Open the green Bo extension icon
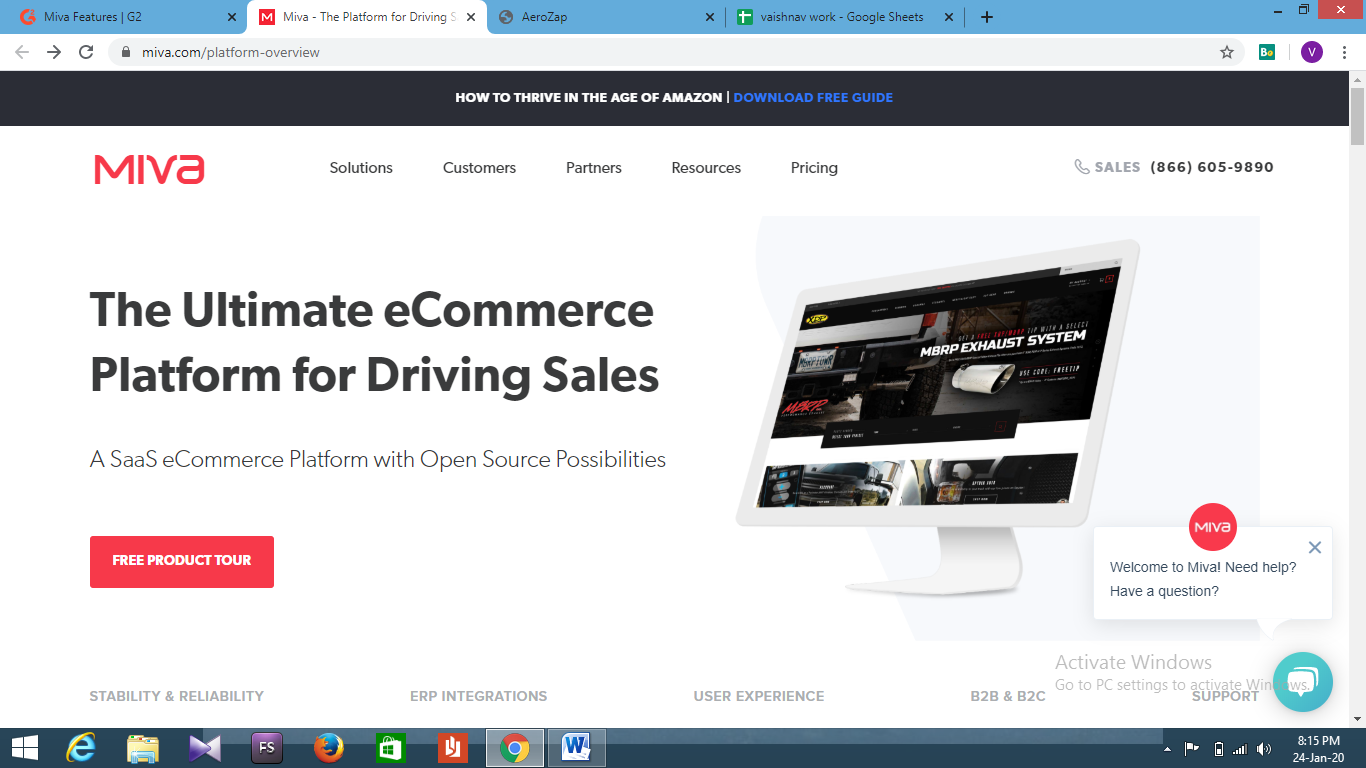Screen dimensions: 1366x768 click(x=1267, y=52)
